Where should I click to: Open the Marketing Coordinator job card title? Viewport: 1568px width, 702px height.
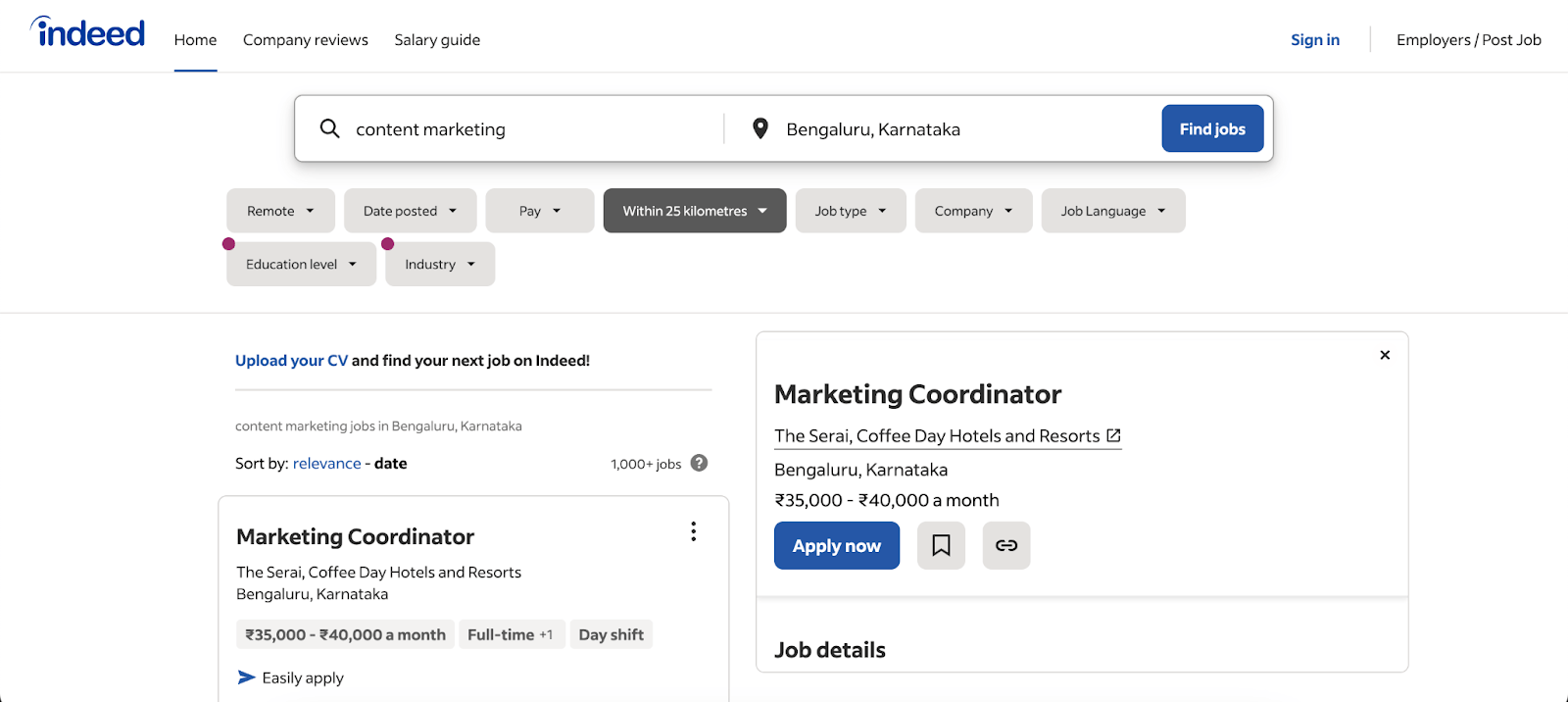(x=355, y=536)
